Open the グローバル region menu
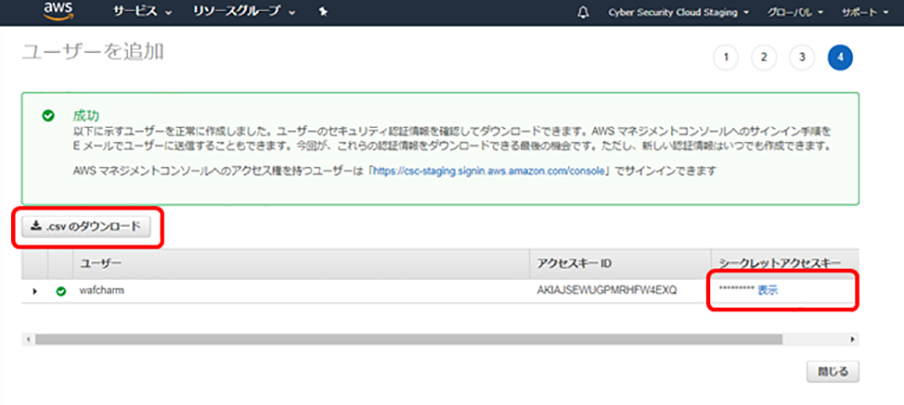The height and width of the screenshot is (405, 904). (795, 12)
